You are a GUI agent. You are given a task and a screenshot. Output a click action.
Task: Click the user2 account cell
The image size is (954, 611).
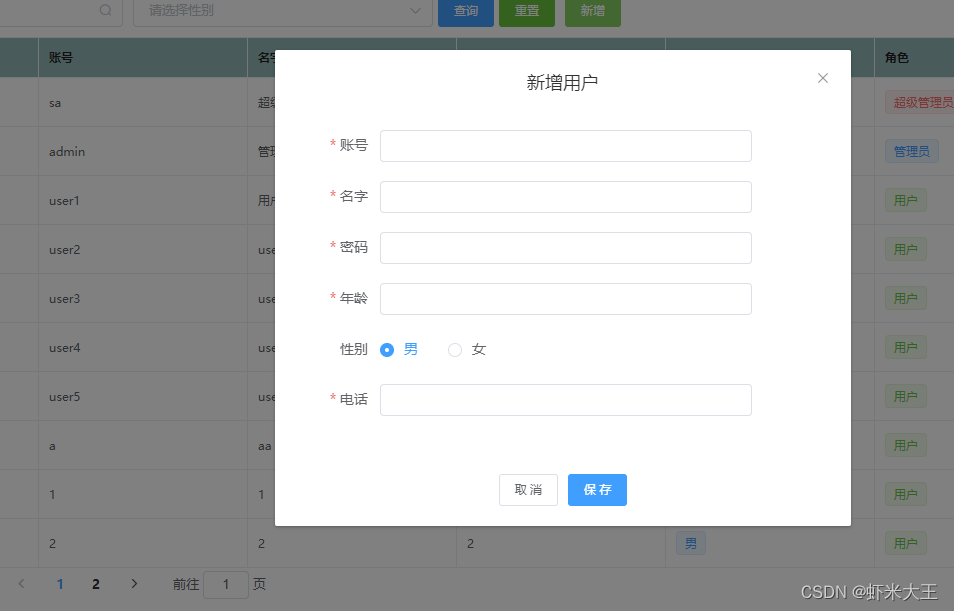coord(143,250)
